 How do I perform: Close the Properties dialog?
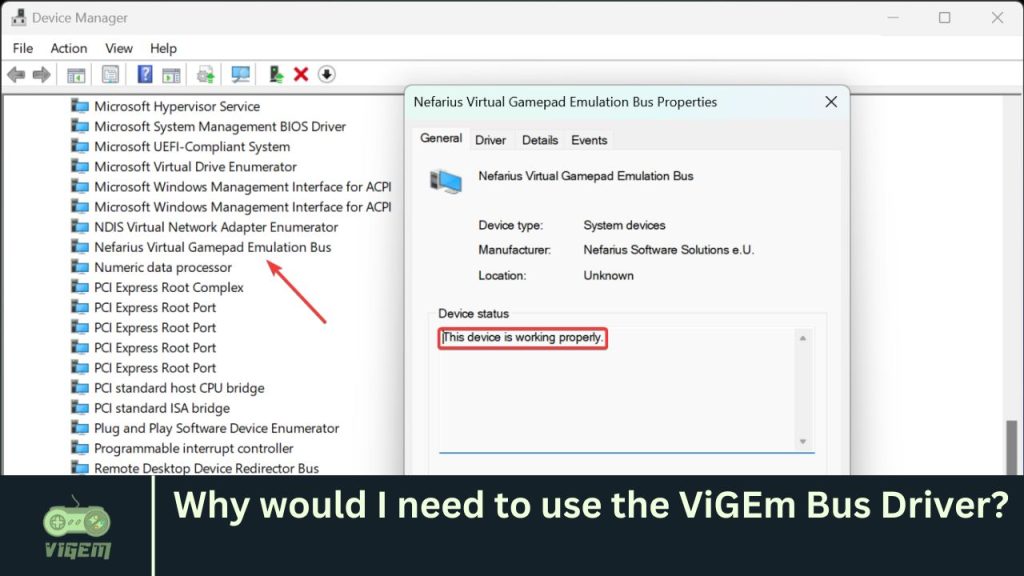[831, 102]
